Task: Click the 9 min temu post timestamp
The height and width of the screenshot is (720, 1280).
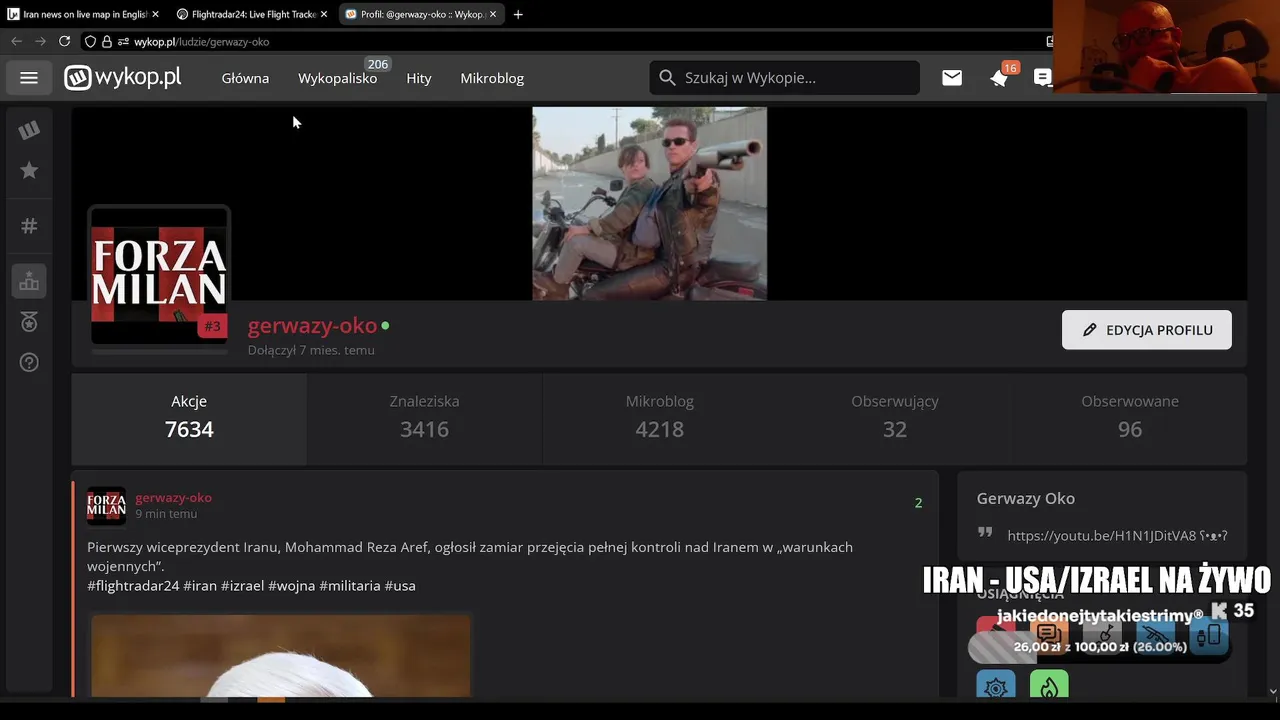Action: [x=166, y=514]
